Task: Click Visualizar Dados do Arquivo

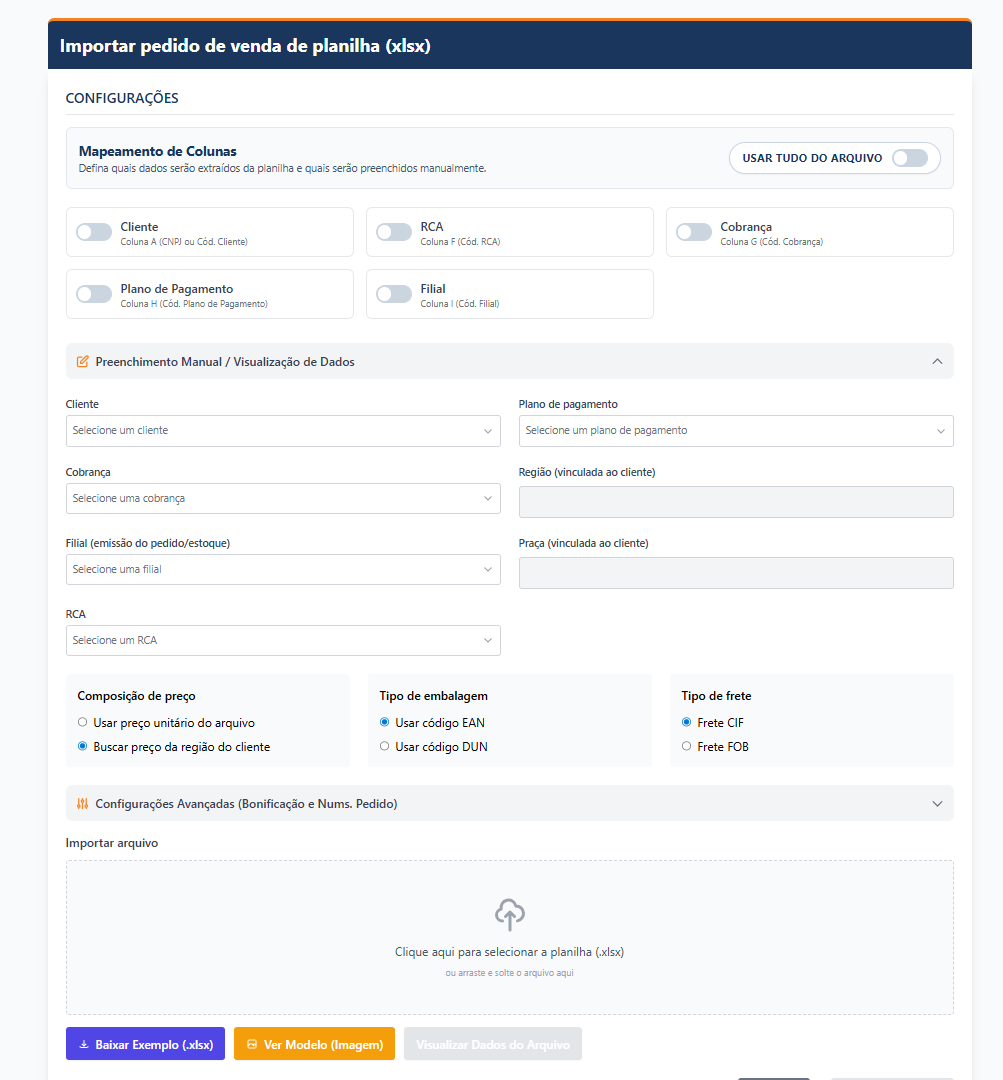Action: [492, 1044]
